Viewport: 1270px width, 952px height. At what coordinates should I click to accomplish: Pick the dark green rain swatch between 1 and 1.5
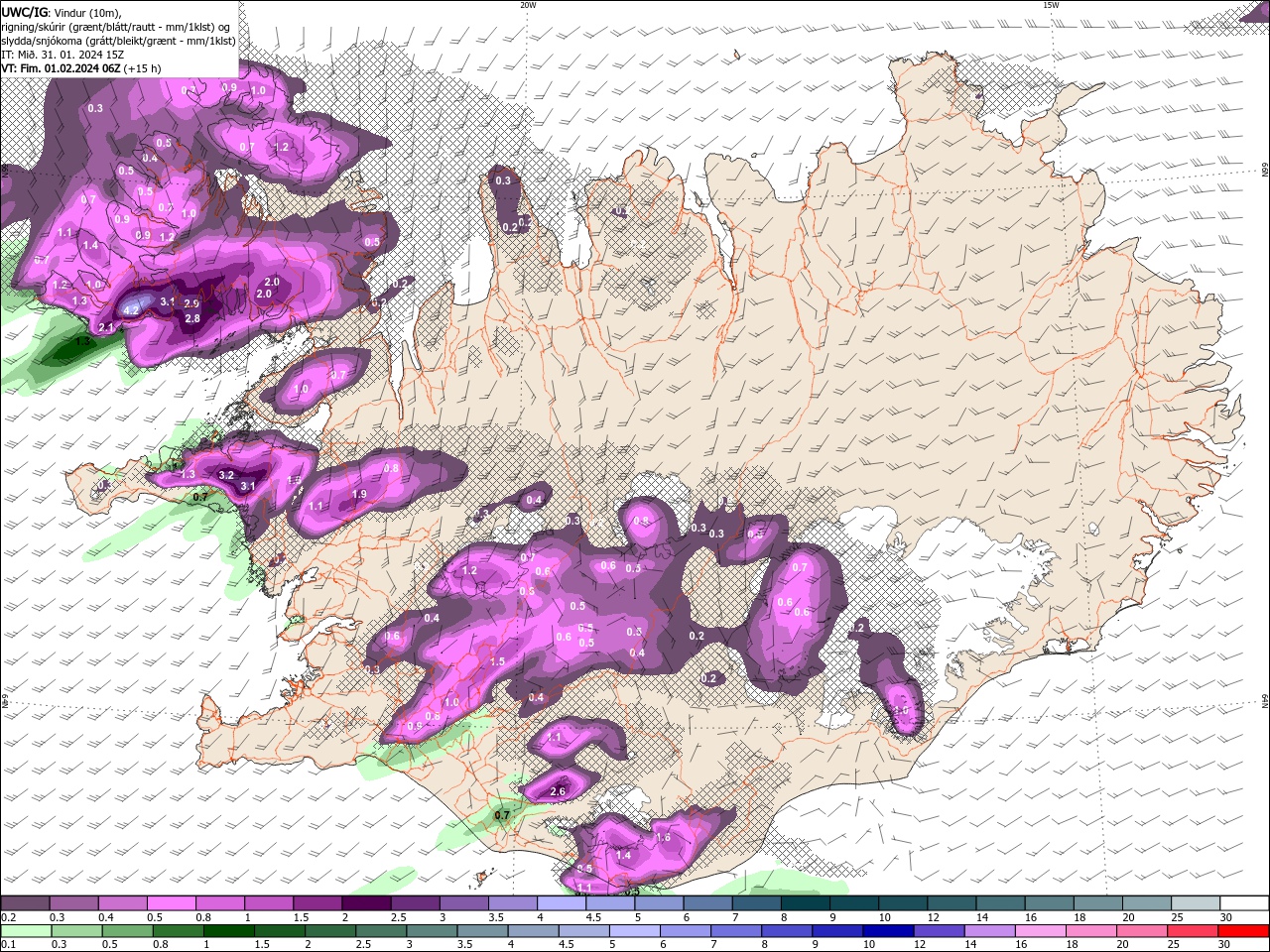coord(228,931)
